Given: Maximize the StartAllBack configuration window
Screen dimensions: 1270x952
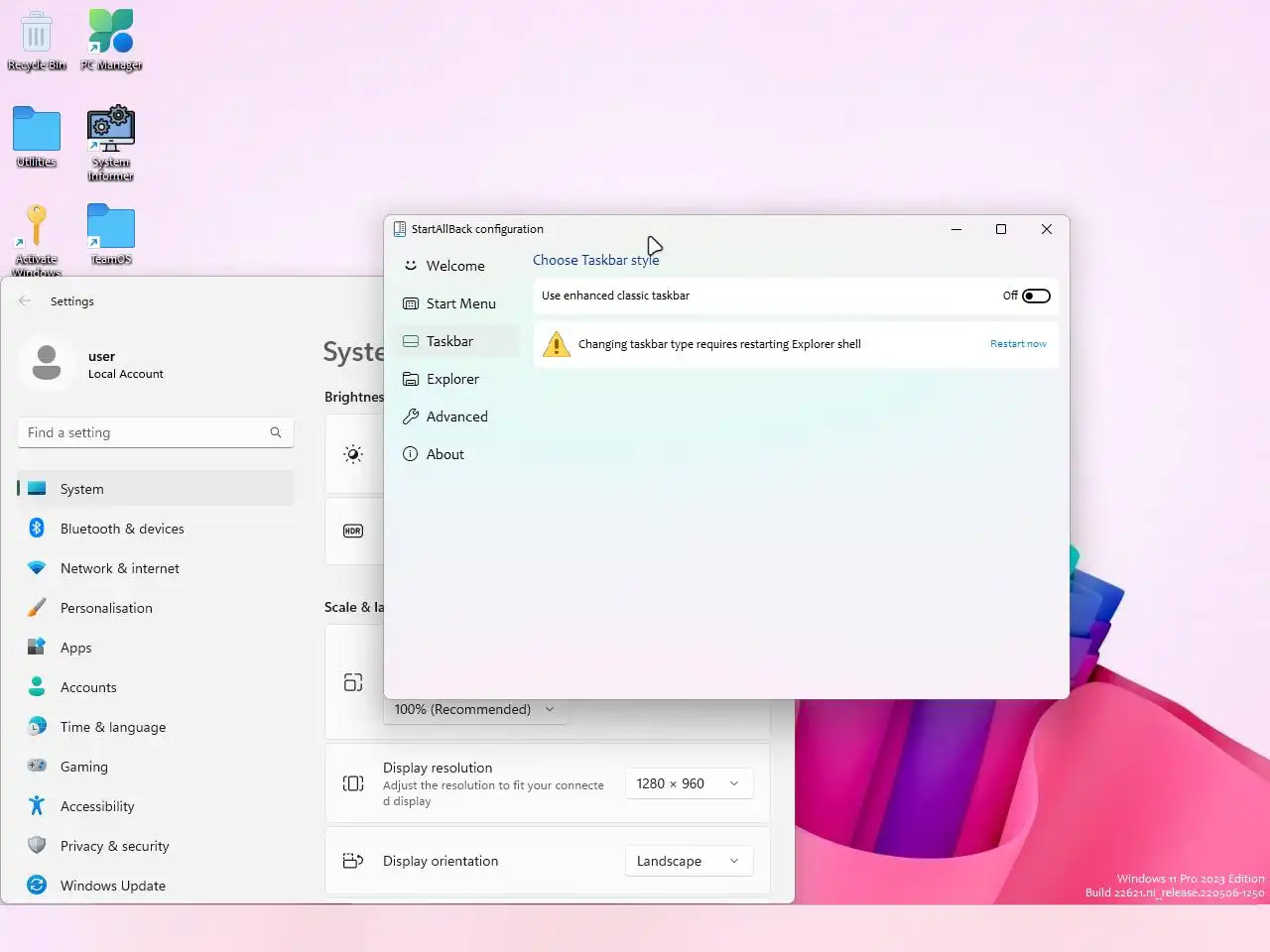Looking at the screenshot, I should (1001, 229).
